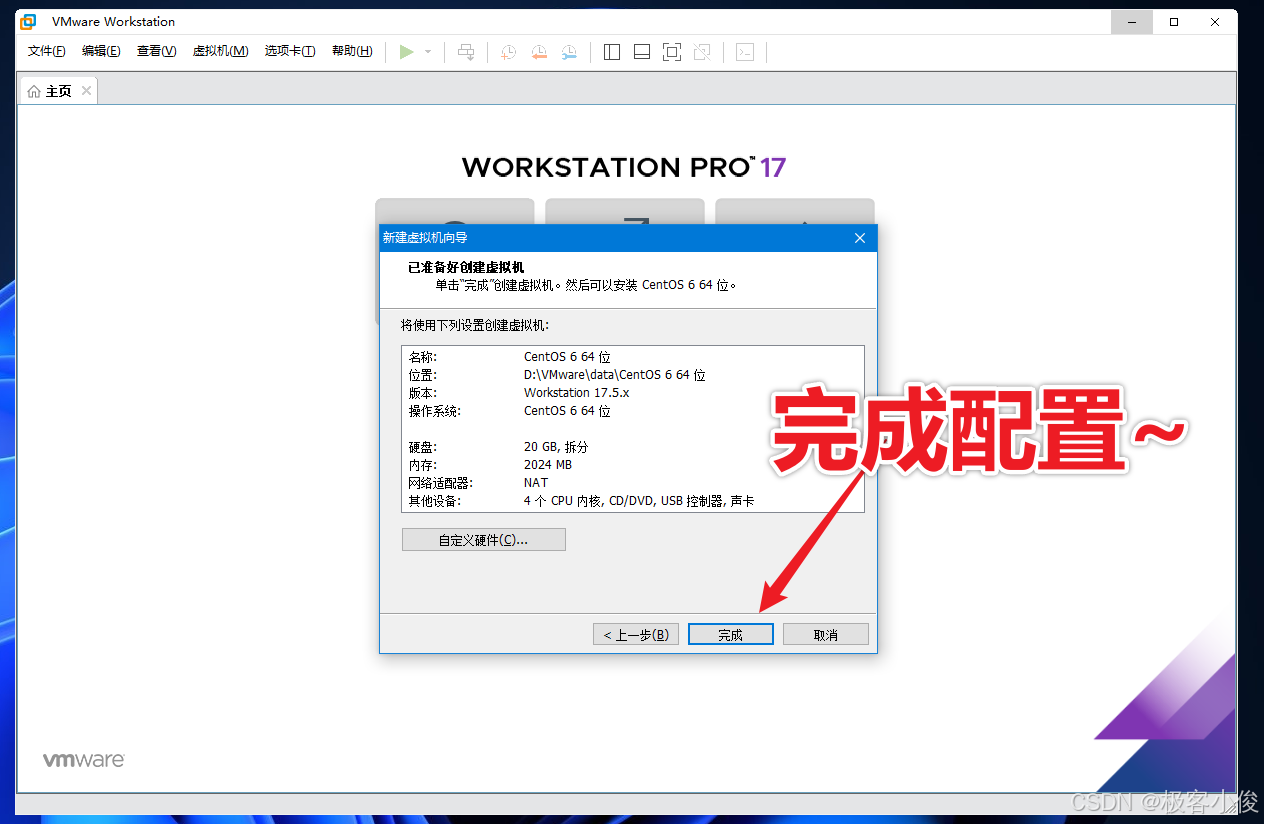Click the 完成 button to finish wizard
Screen dimensions: 1264x824
730,635
